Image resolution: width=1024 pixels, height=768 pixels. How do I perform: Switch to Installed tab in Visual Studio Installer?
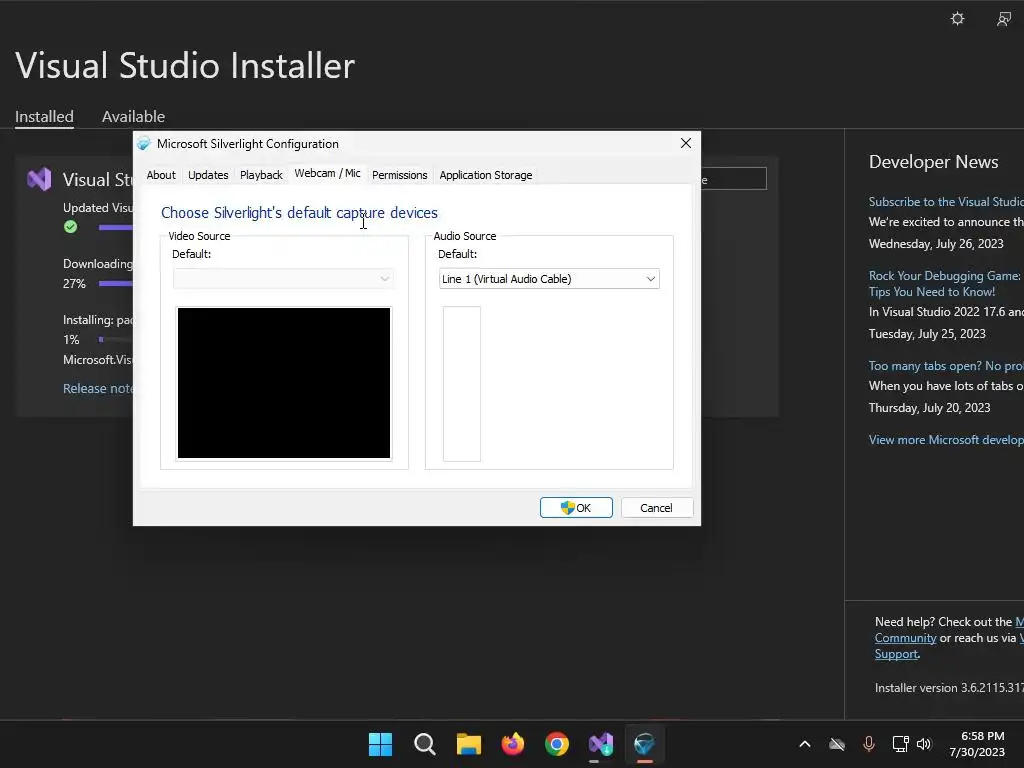pos(44,117)
